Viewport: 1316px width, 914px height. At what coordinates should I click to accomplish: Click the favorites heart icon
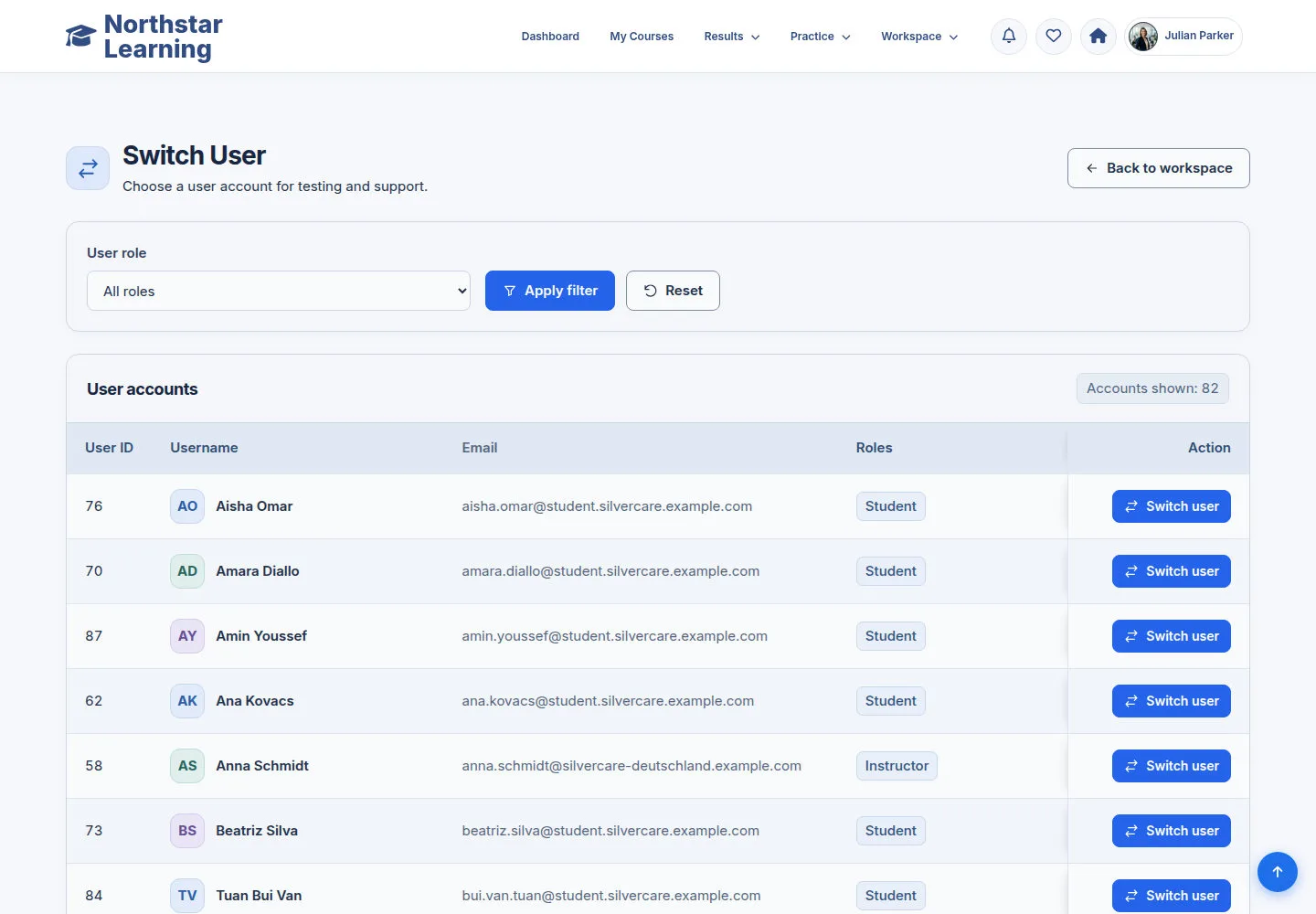(1054, 37)
